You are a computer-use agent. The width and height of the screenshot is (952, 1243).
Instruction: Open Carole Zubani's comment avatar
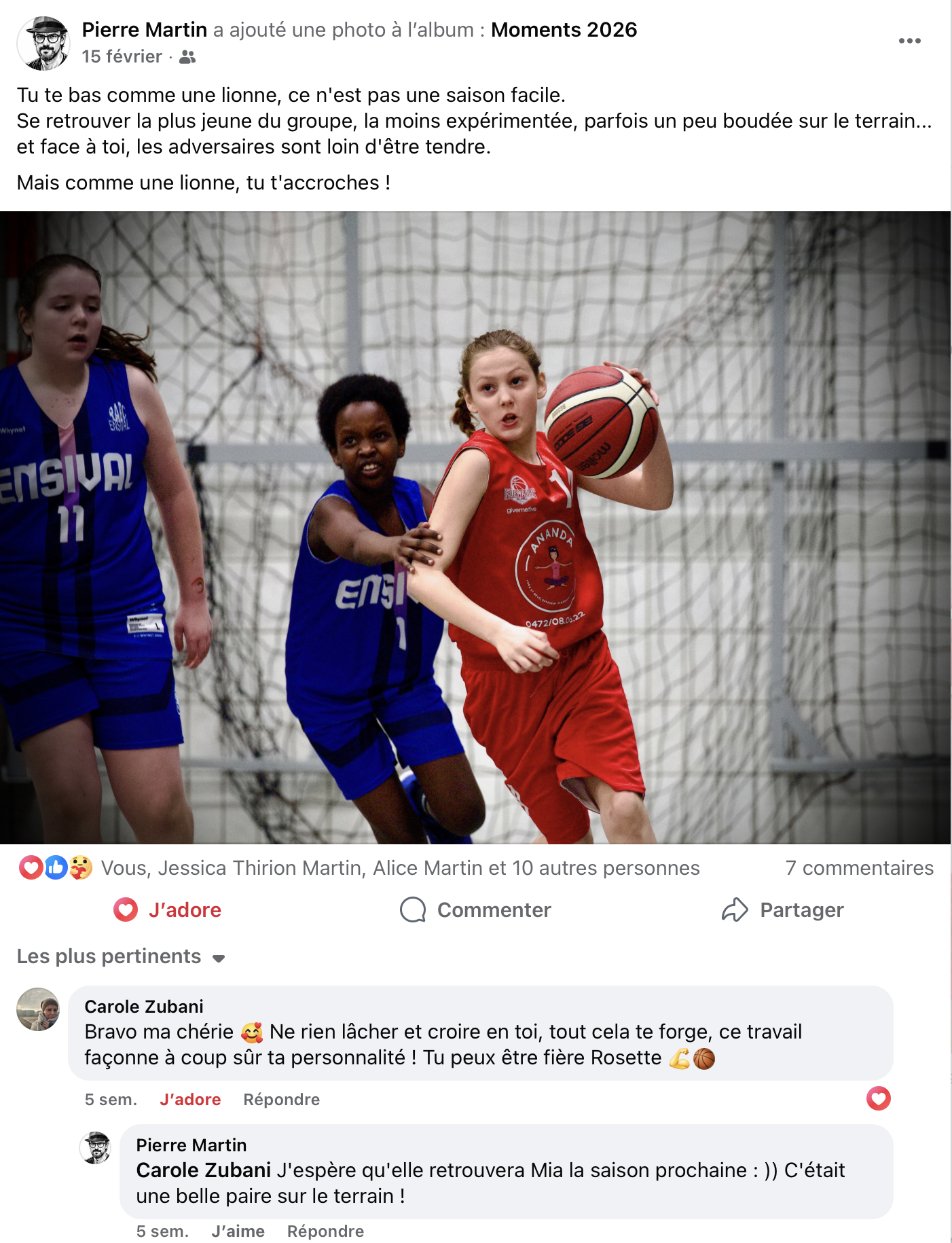(x=38, y=1009)
